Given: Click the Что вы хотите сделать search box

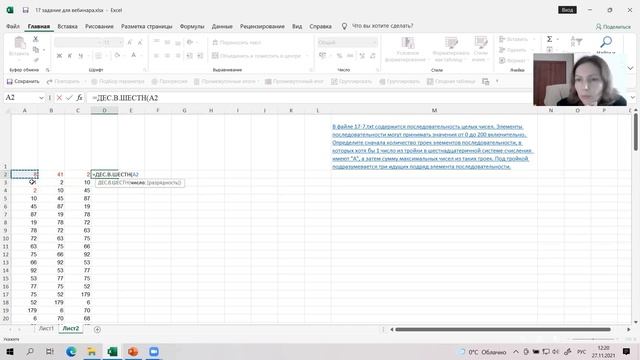Looking at the screenshot, I should (382, 26).
